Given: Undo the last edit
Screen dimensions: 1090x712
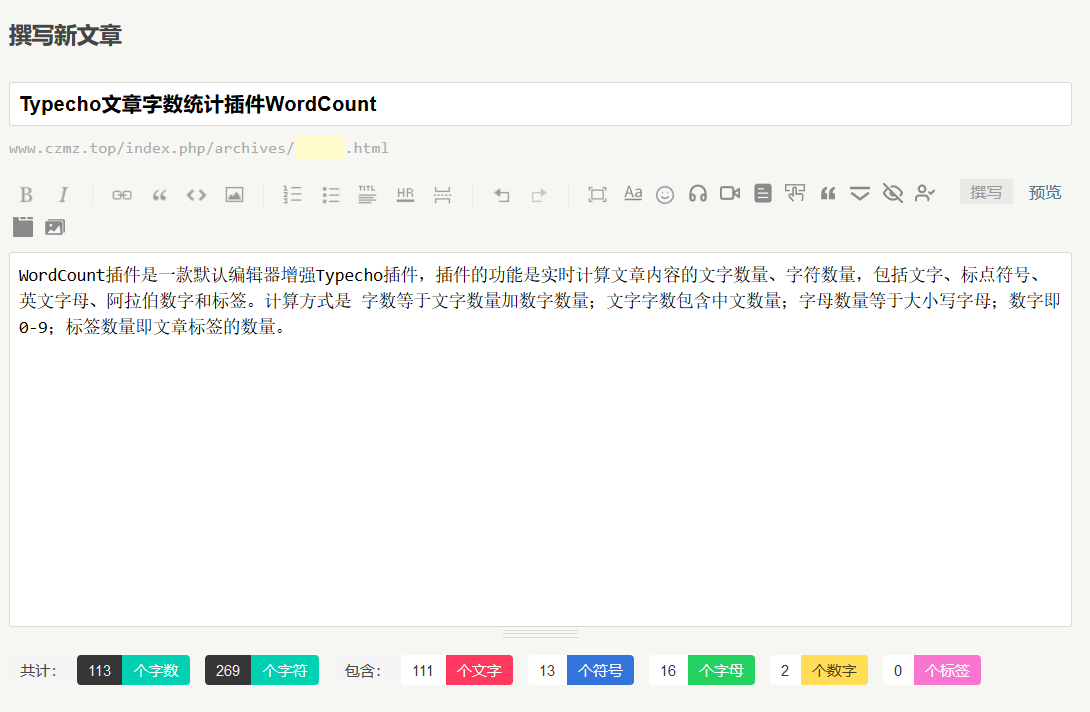Looking at the screenshot, I should [501, 194].
